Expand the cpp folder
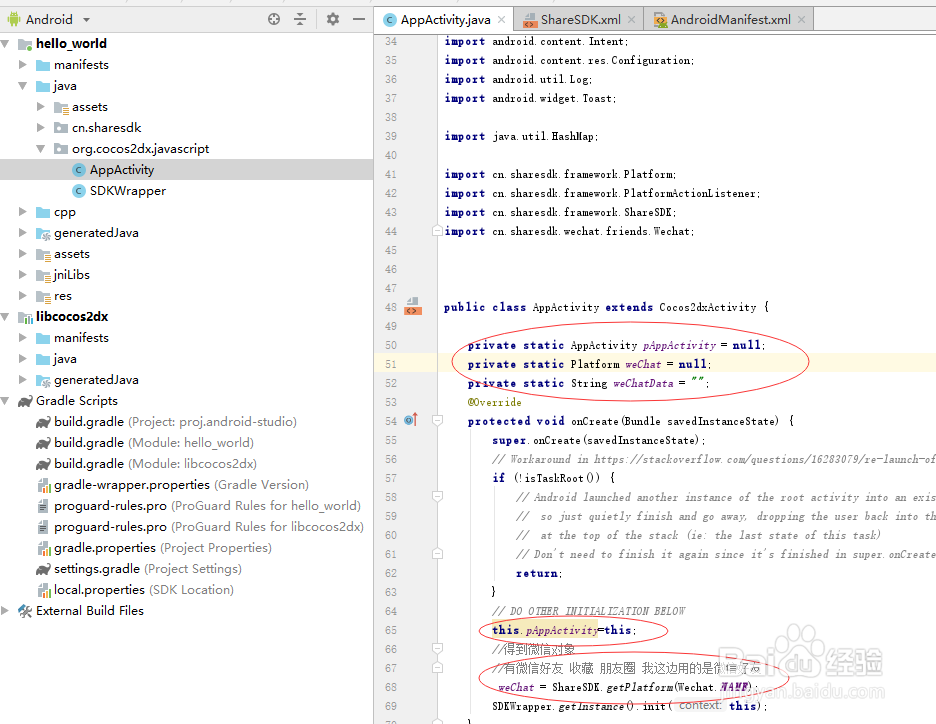This screenshot has height=724, width=936. tap(23, 212)
